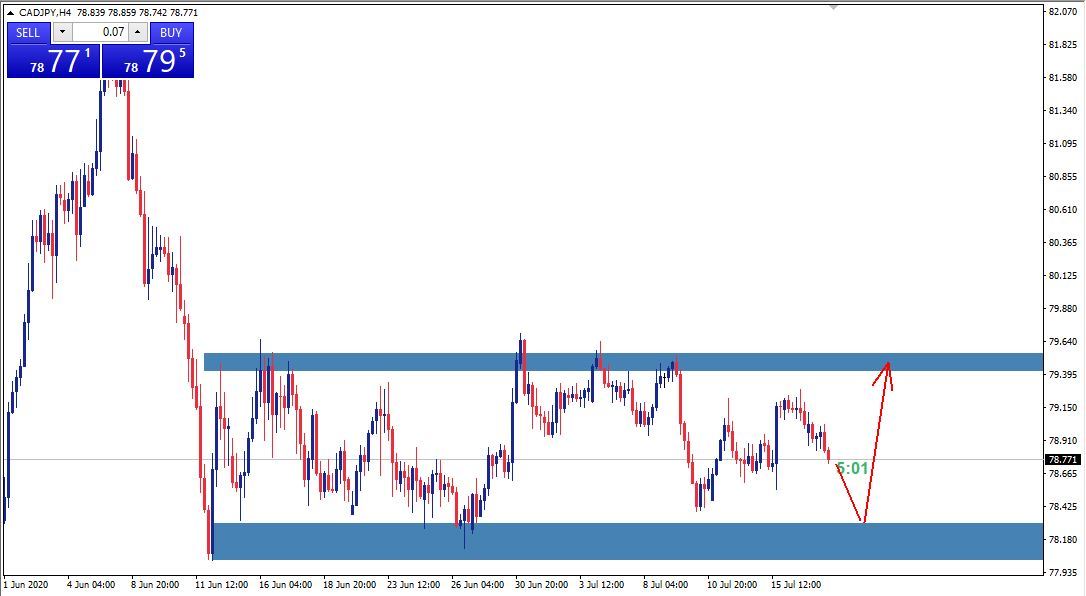
Task: Collapse one-click trading panel triangle icon
Action: coord(10,12)
